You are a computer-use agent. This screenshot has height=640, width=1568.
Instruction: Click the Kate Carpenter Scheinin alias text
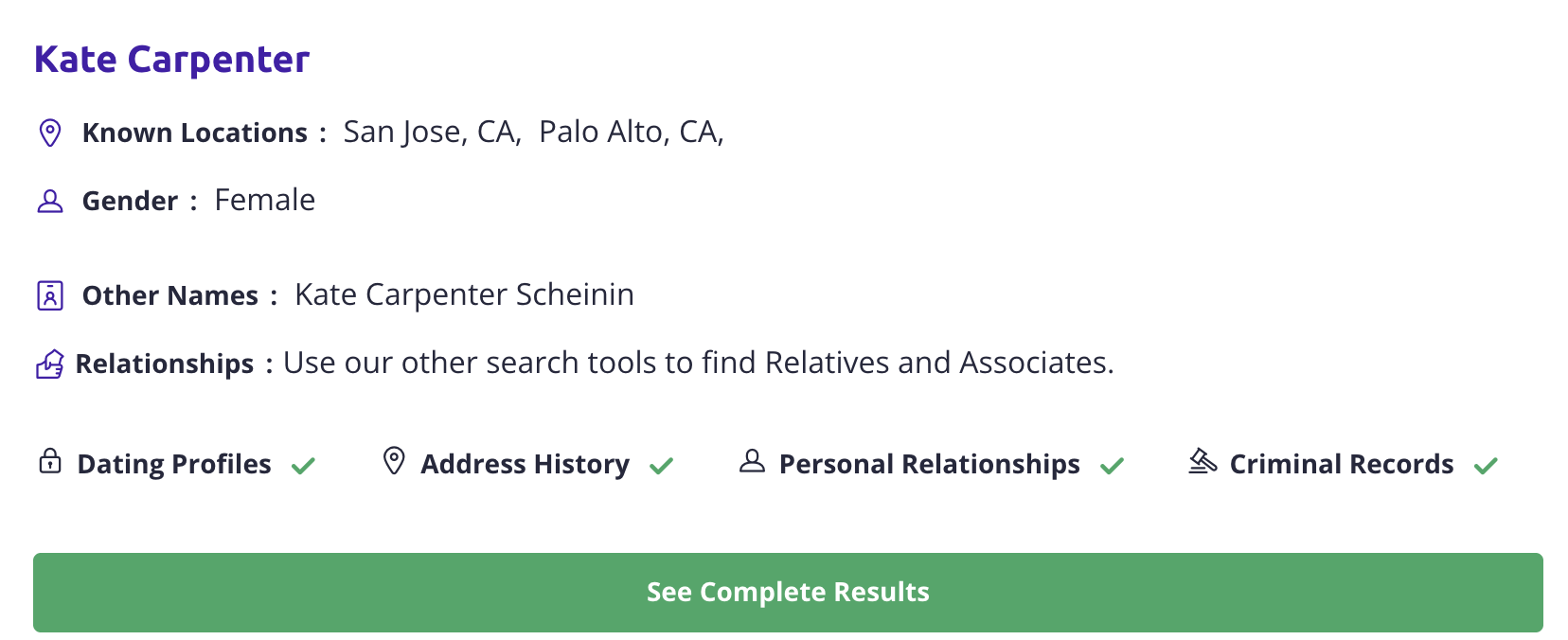[x=464, y=294]
